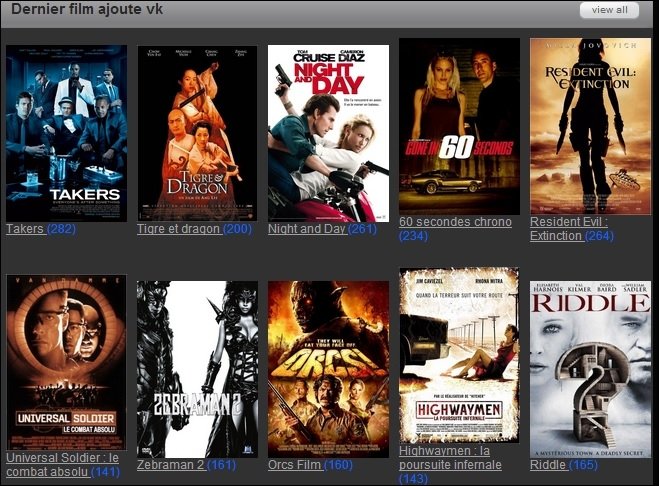The height and width of the screenshot is (486, 659).
Task: Click the (264) count beside Extinction
Action: point(599,236)
